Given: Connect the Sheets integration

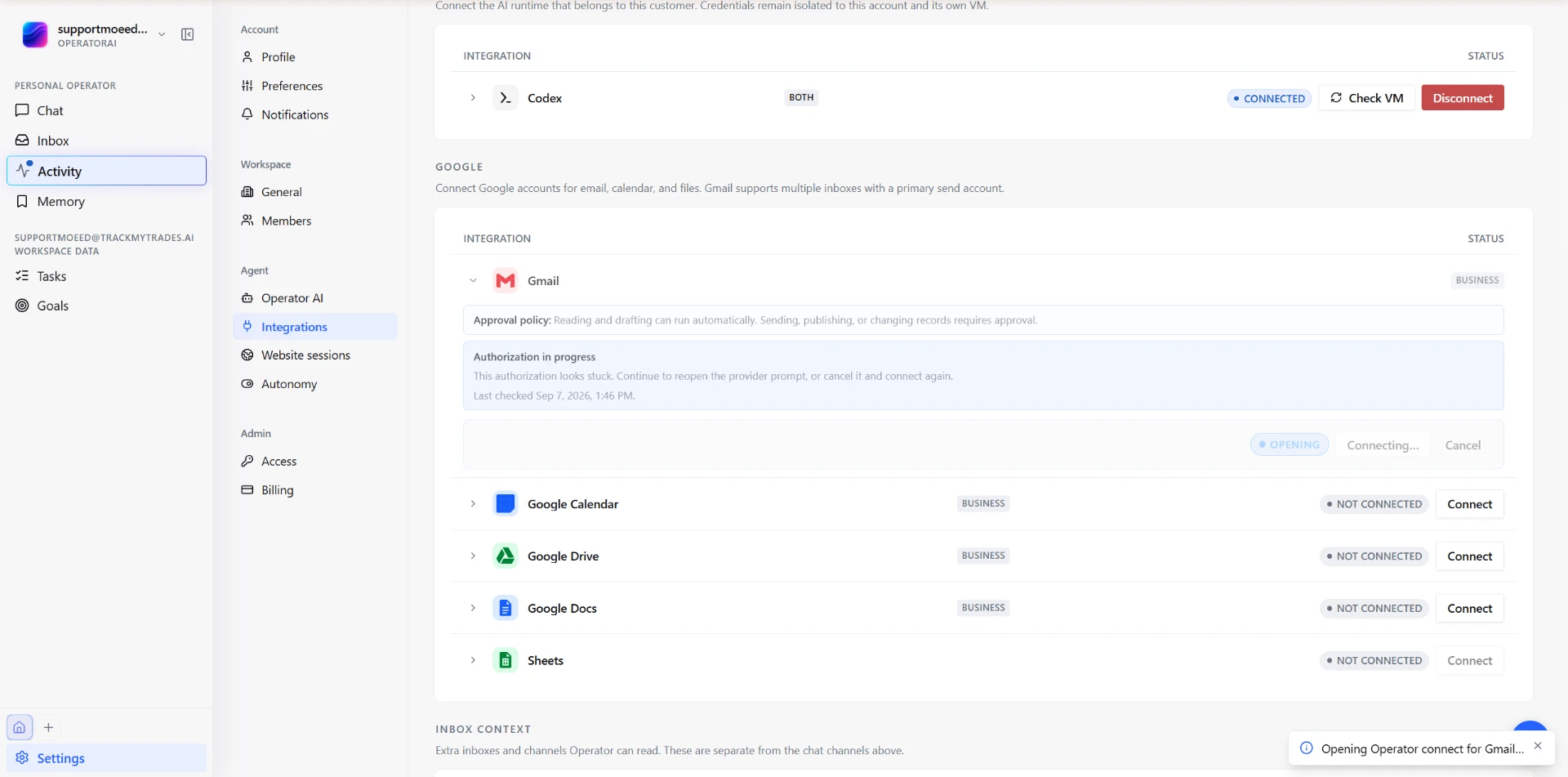Looking at the screenshot, I should click(1469, 661).
